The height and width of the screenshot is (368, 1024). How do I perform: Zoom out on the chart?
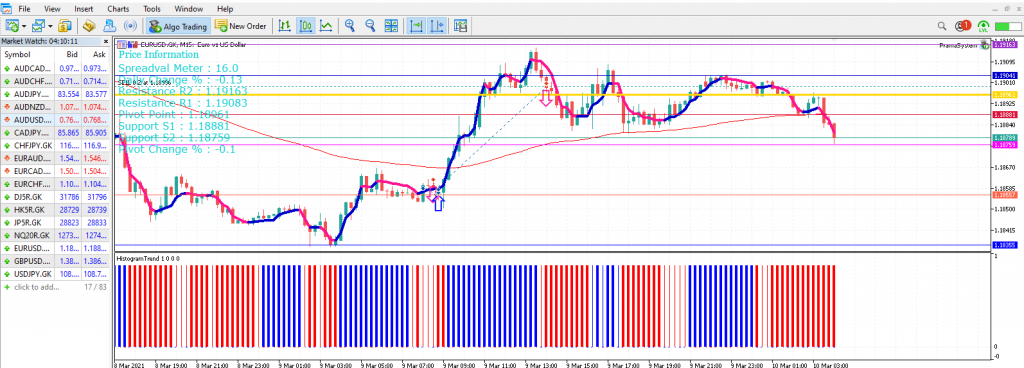(x=370, y=26)
